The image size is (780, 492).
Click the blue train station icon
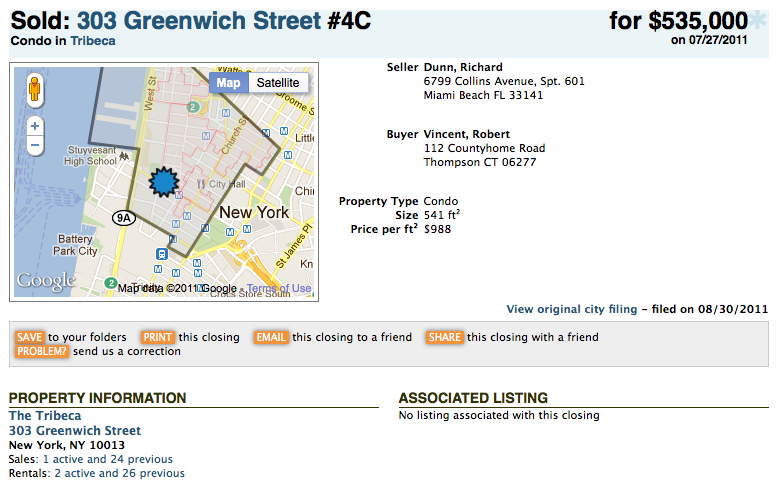160,254
